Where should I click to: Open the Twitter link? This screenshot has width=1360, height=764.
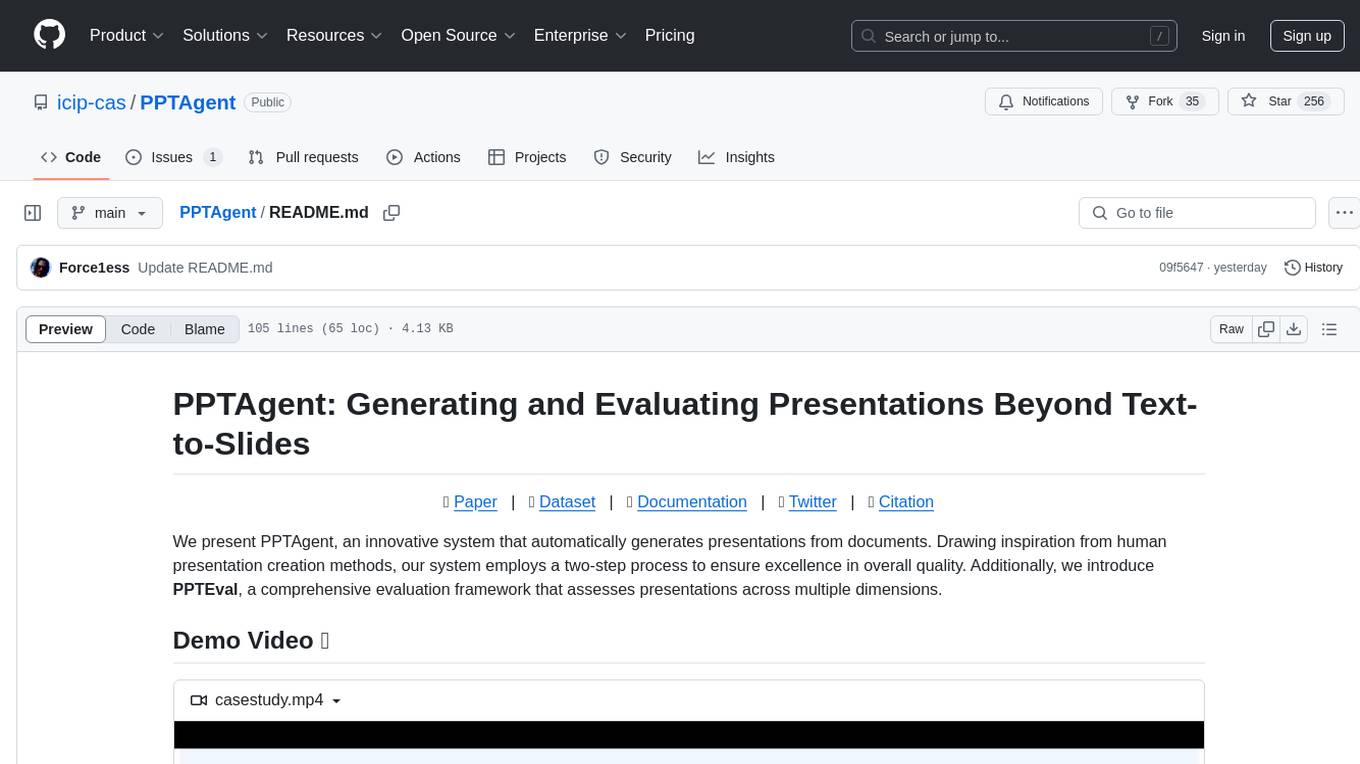812,502
